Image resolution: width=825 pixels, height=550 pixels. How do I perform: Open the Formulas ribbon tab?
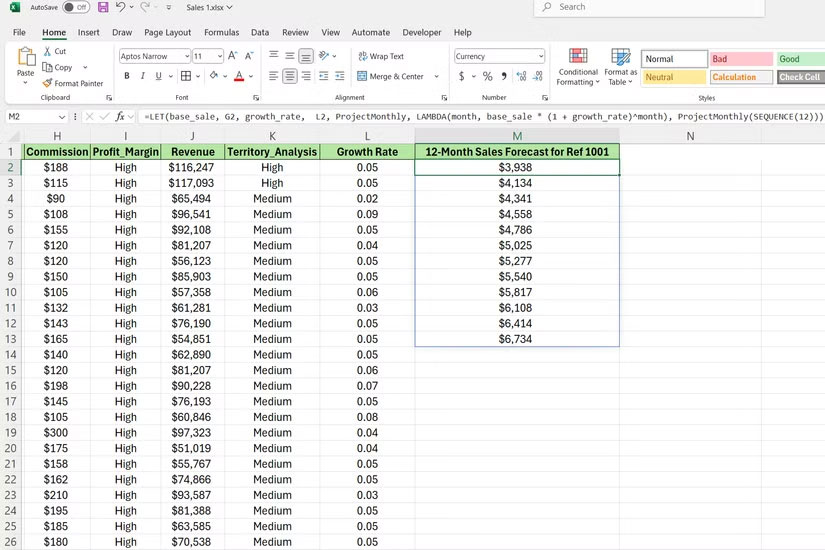(221, 32)
